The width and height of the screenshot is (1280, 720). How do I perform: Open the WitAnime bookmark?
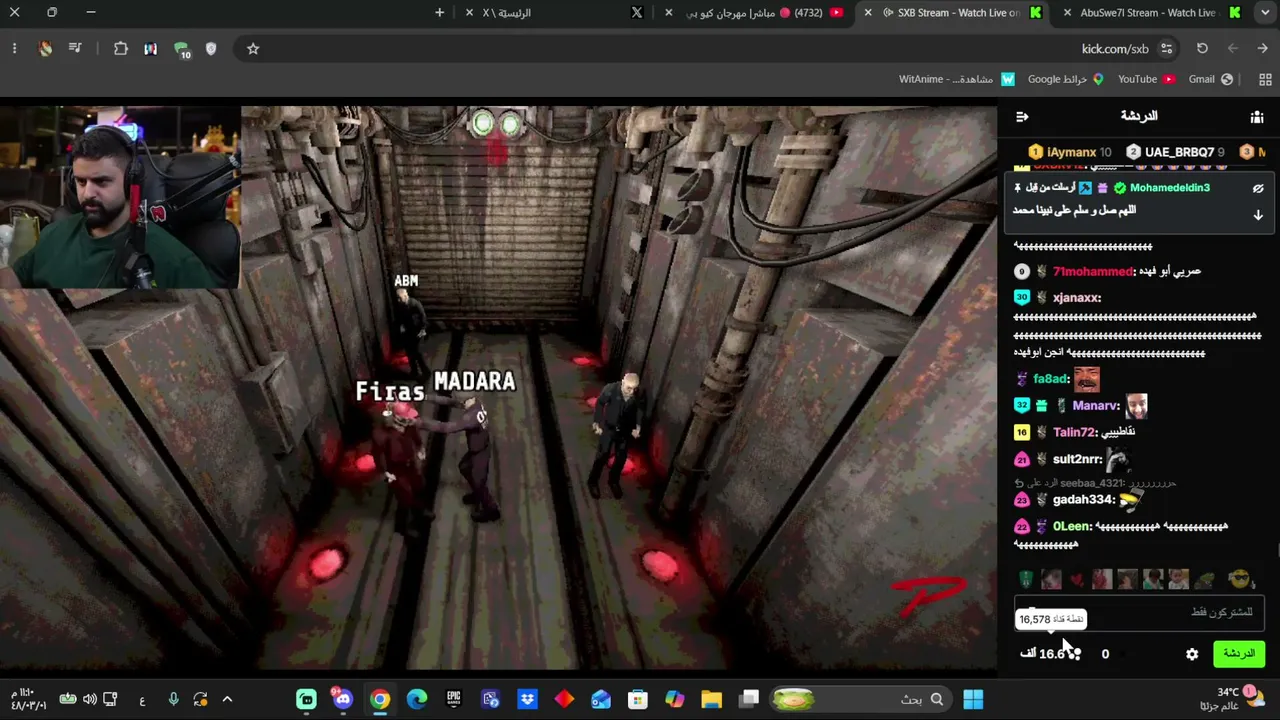(x=957, y=79)
